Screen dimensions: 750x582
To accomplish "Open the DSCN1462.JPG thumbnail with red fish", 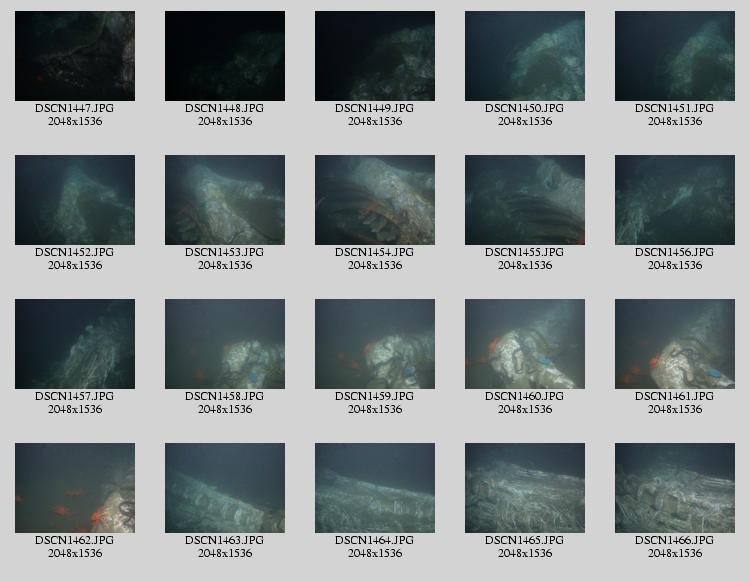I will [75, 488].
